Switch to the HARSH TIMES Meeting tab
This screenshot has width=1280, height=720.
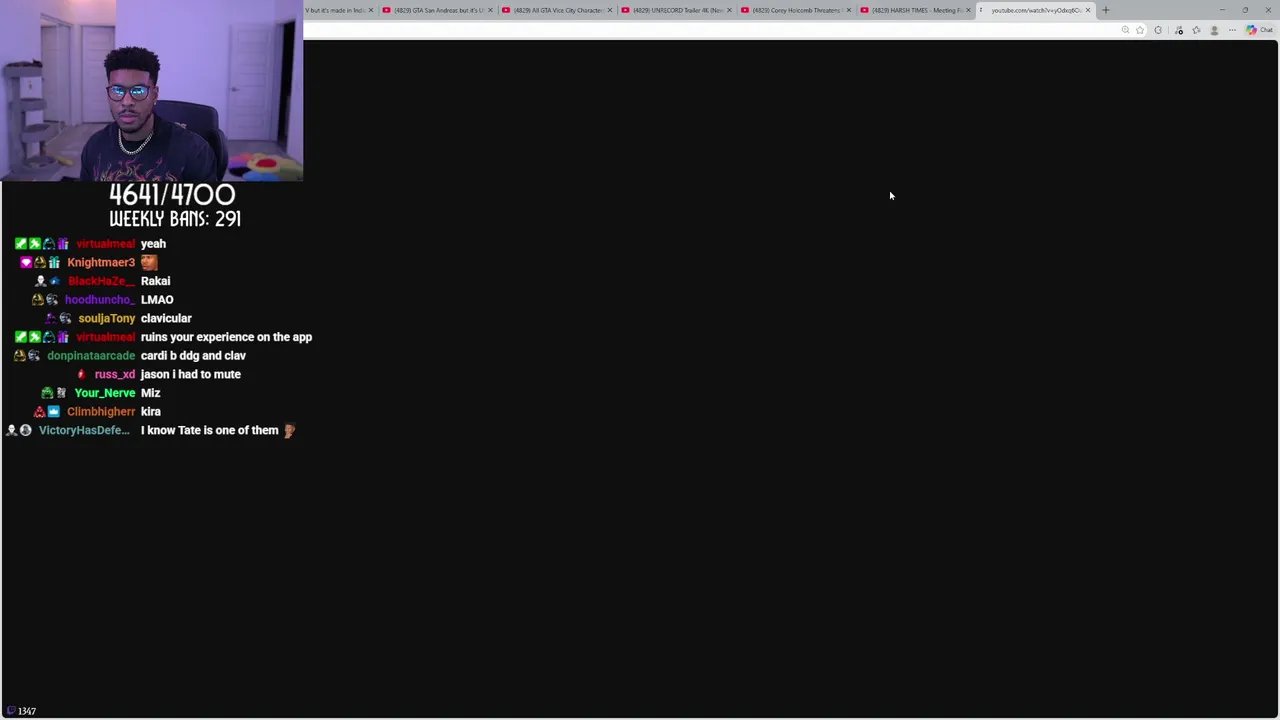point(915,10)
